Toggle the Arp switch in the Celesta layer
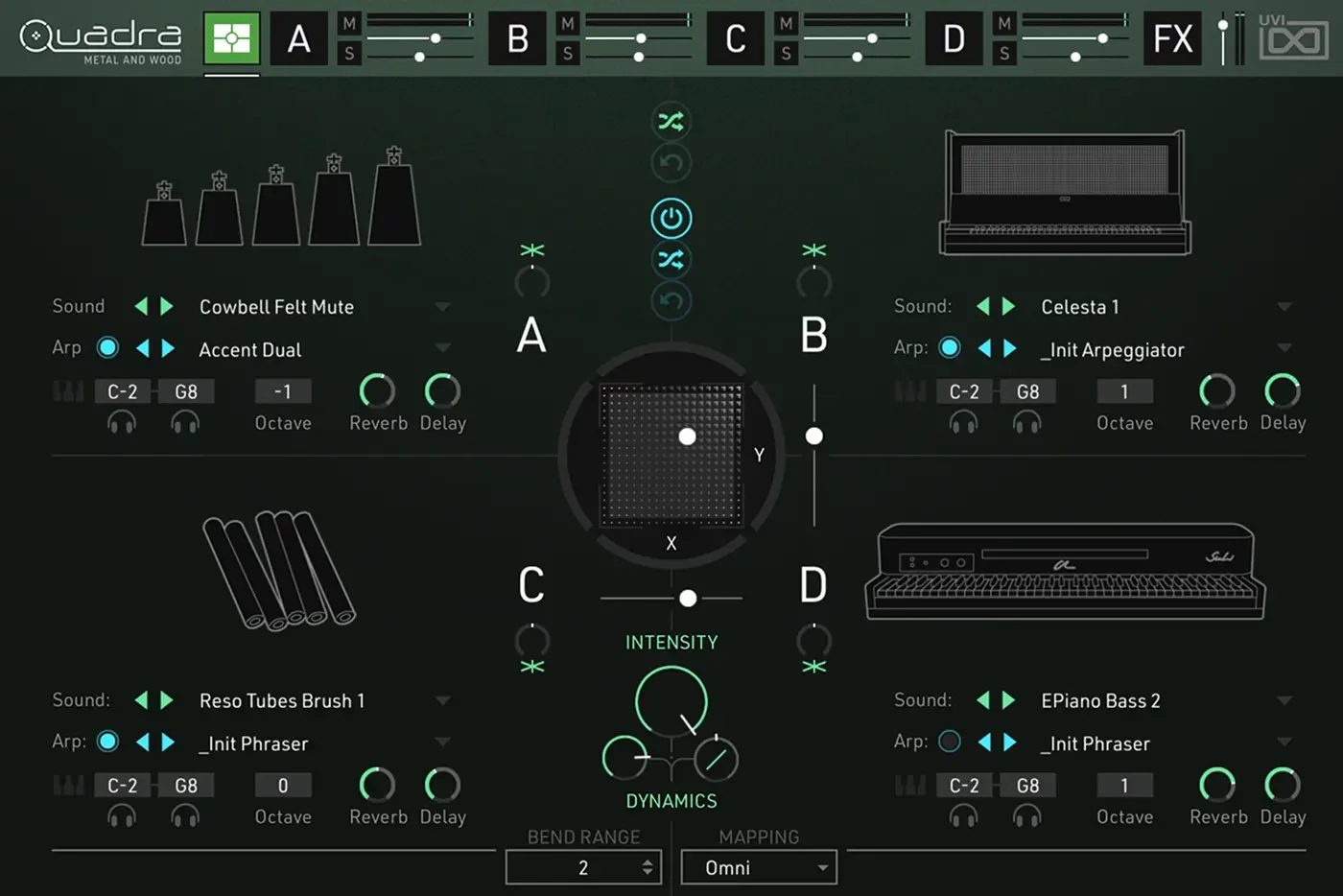The image size is (1343, 896). pyautogui.click(x=950, y=347)
